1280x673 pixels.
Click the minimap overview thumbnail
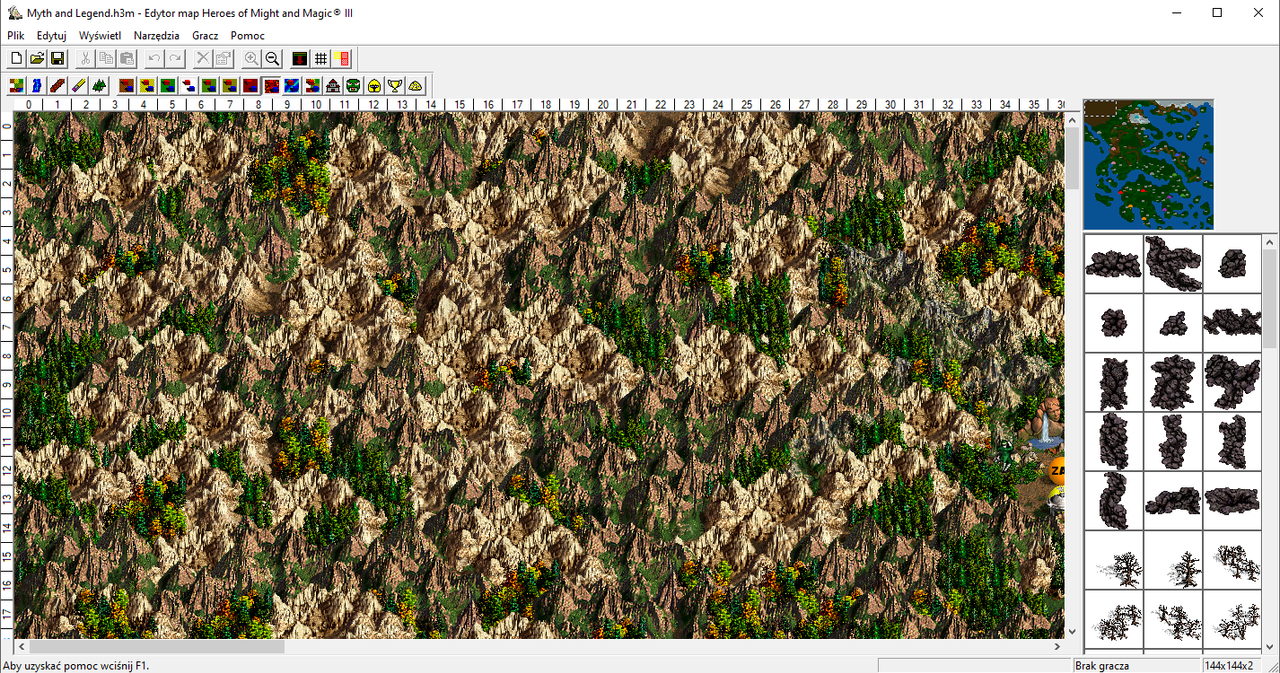pyautogui.click(x=1148, y=164)
